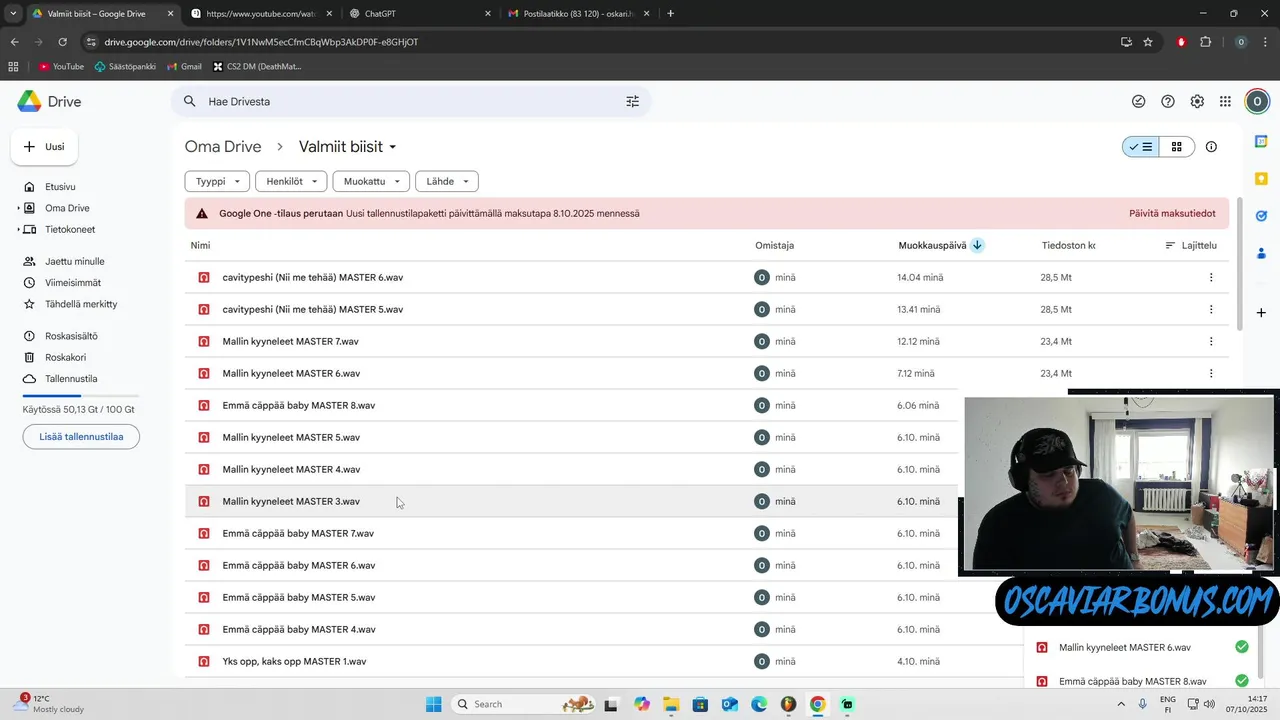Open File Explorer from taskbar
The height and width of the screenshot is (720, 1280).
671,704
